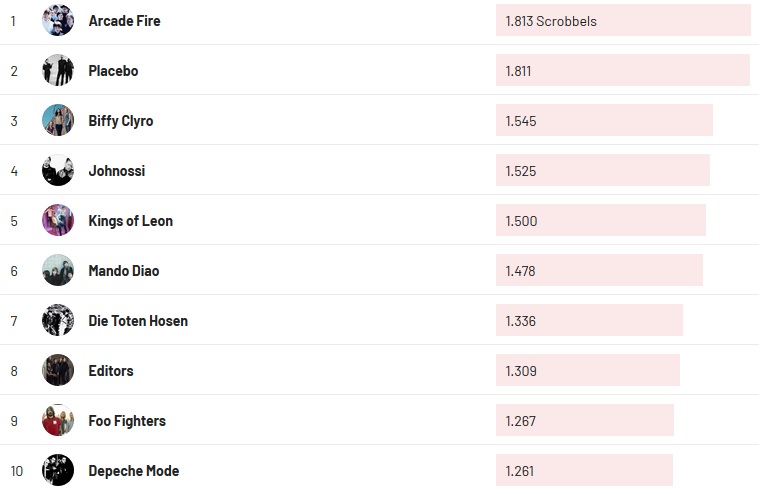Open the Arcade Fire artist link
Viewport: 759px width, 493px height.
tap(124, 21)
